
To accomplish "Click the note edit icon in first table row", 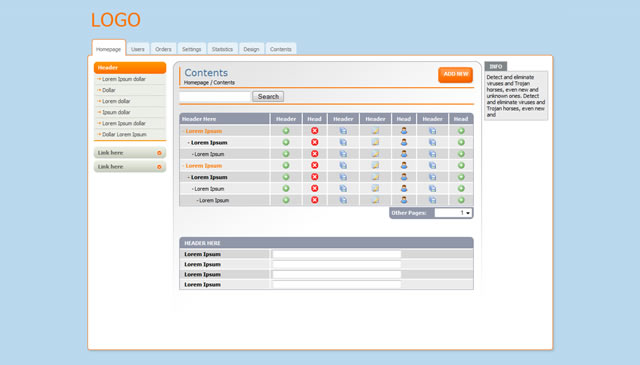I will click(375, 131).
